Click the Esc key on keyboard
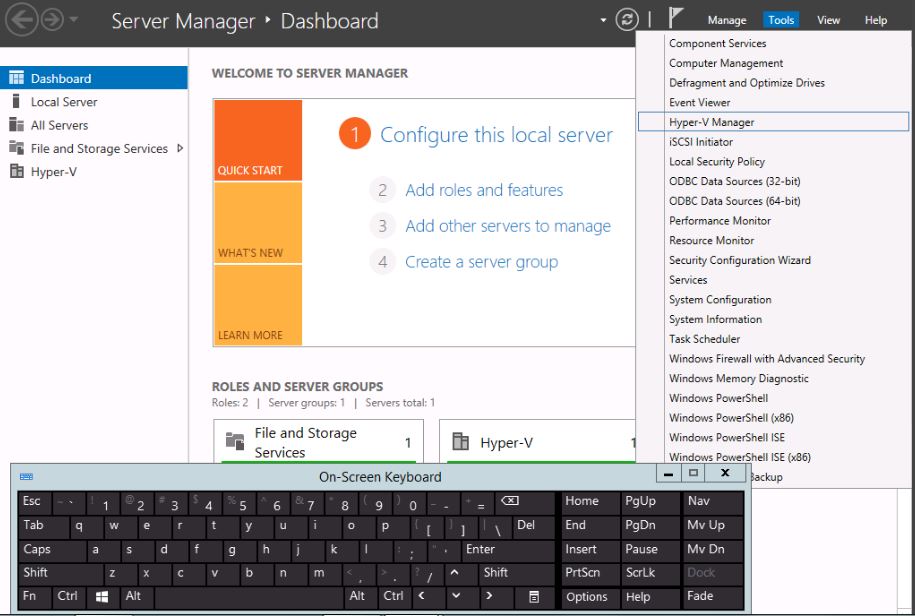 (34, 502)
